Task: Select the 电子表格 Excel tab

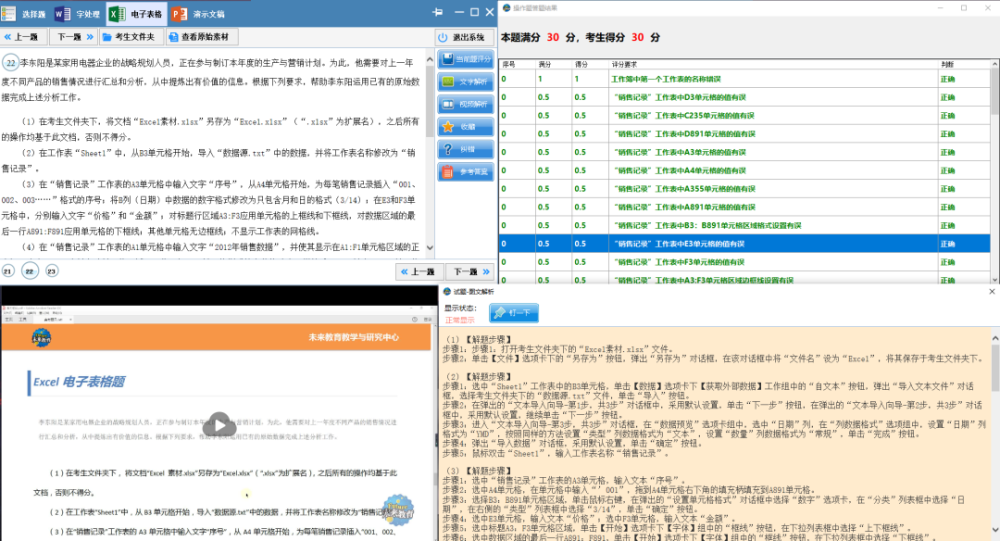Action: 136,13
